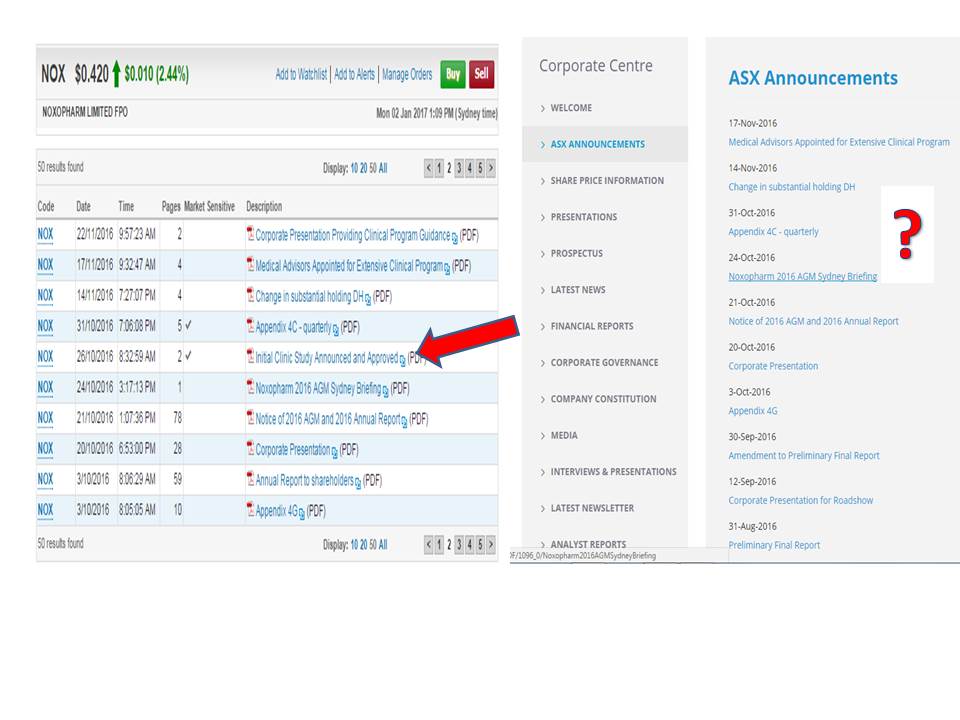Image resolution: width=960 pixels, height=720 pixels.
Task: Open Appendix 4C - quarterly link under 31-Oct-2016
Action: 773,231
